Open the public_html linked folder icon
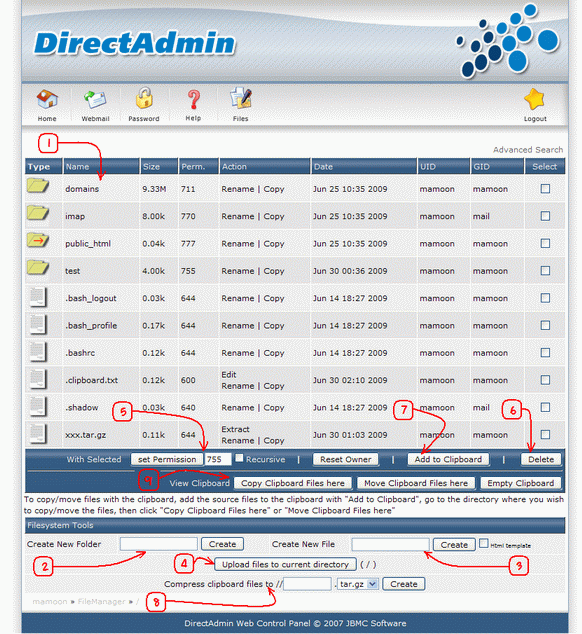This screenshot has width=582, height=634. click(x=38, y=241)
